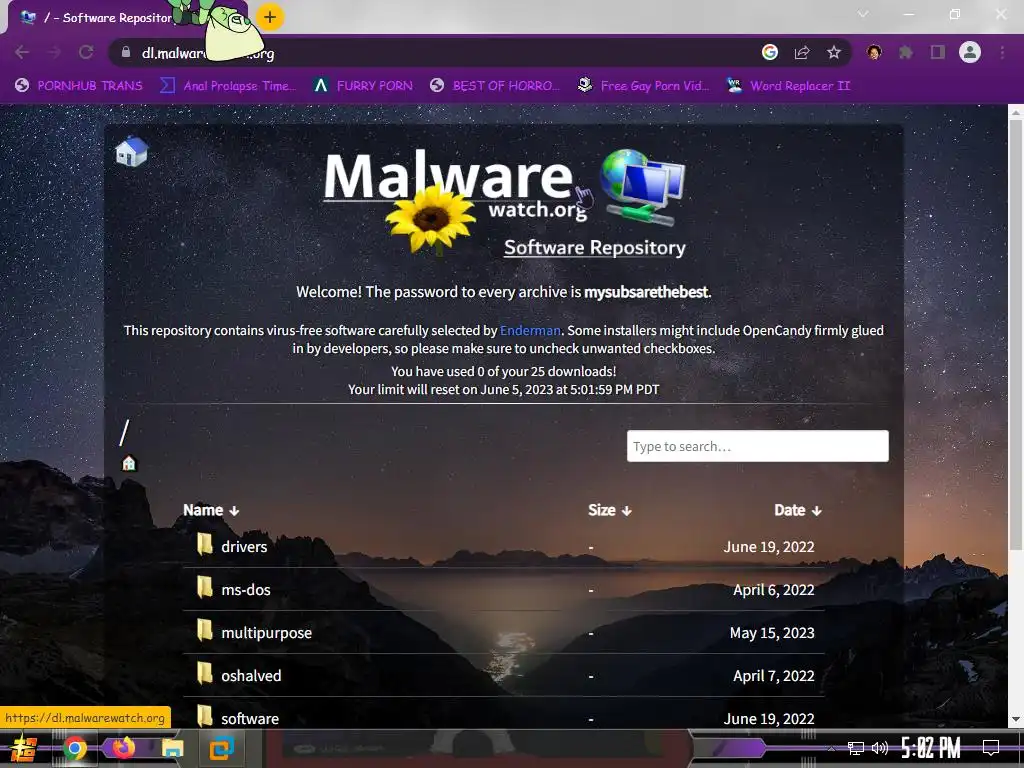Click the browser forward arrow

54,52
